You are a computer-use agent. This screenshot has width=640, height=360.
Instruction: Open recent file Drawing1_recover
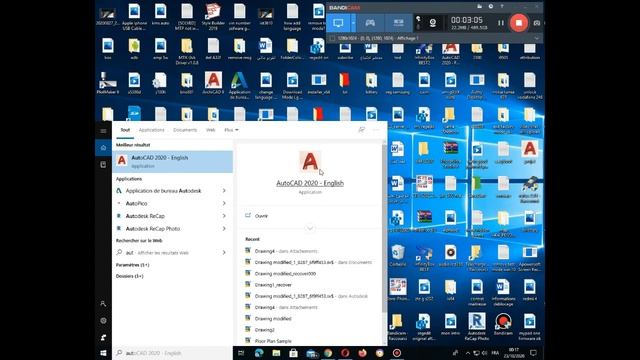(273, 285)
